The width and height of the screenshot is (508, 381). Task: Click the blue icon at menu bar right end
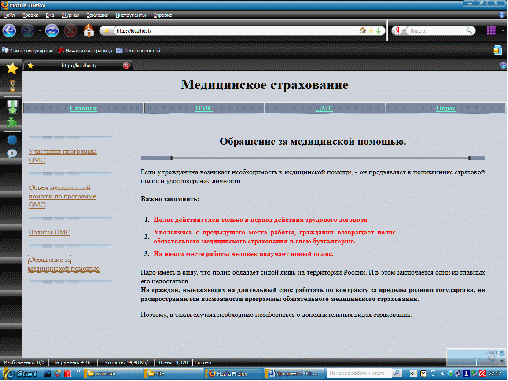tap(502, 15)
